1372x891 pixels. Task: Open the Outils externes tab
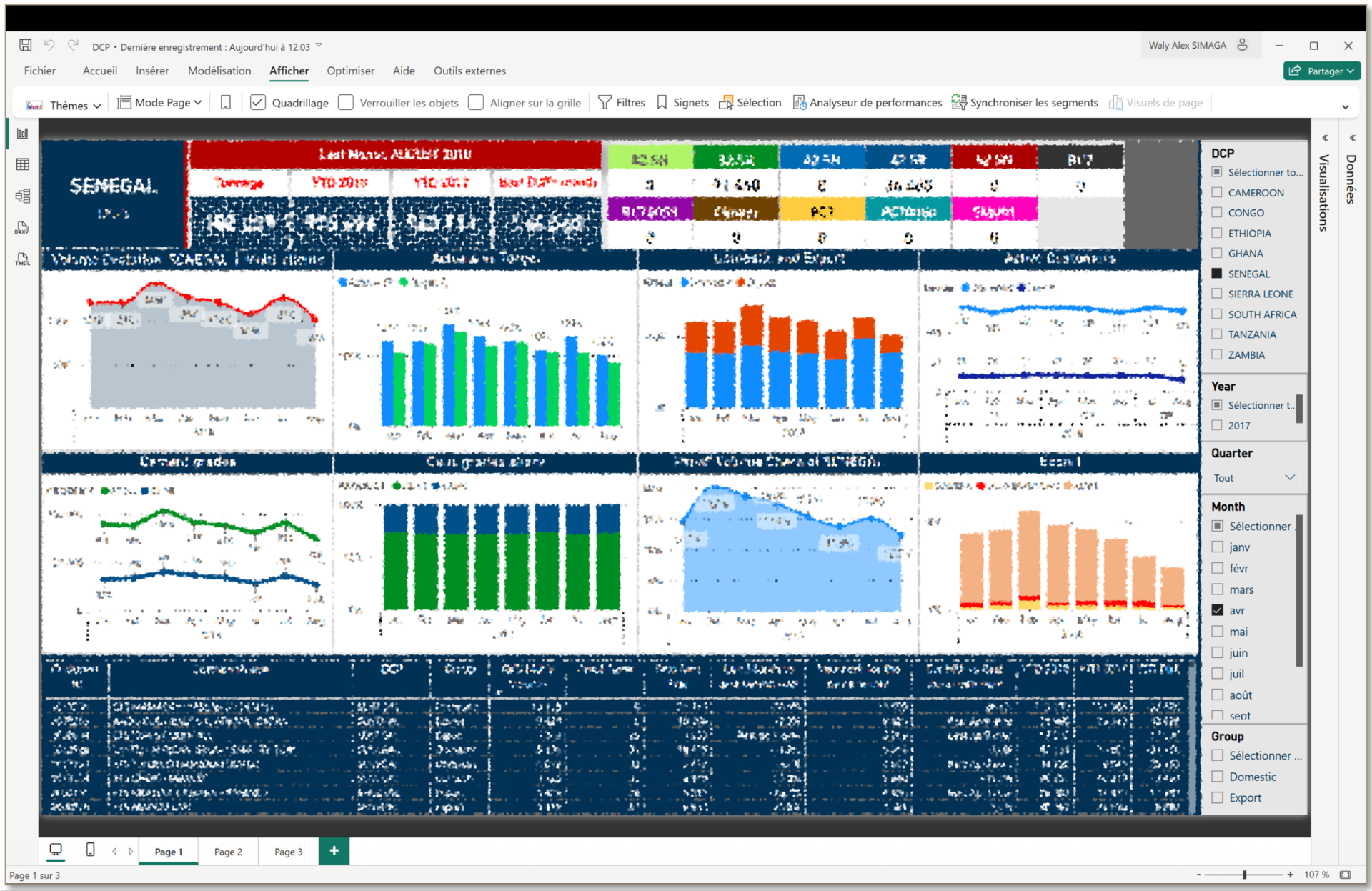coord(469,71)
